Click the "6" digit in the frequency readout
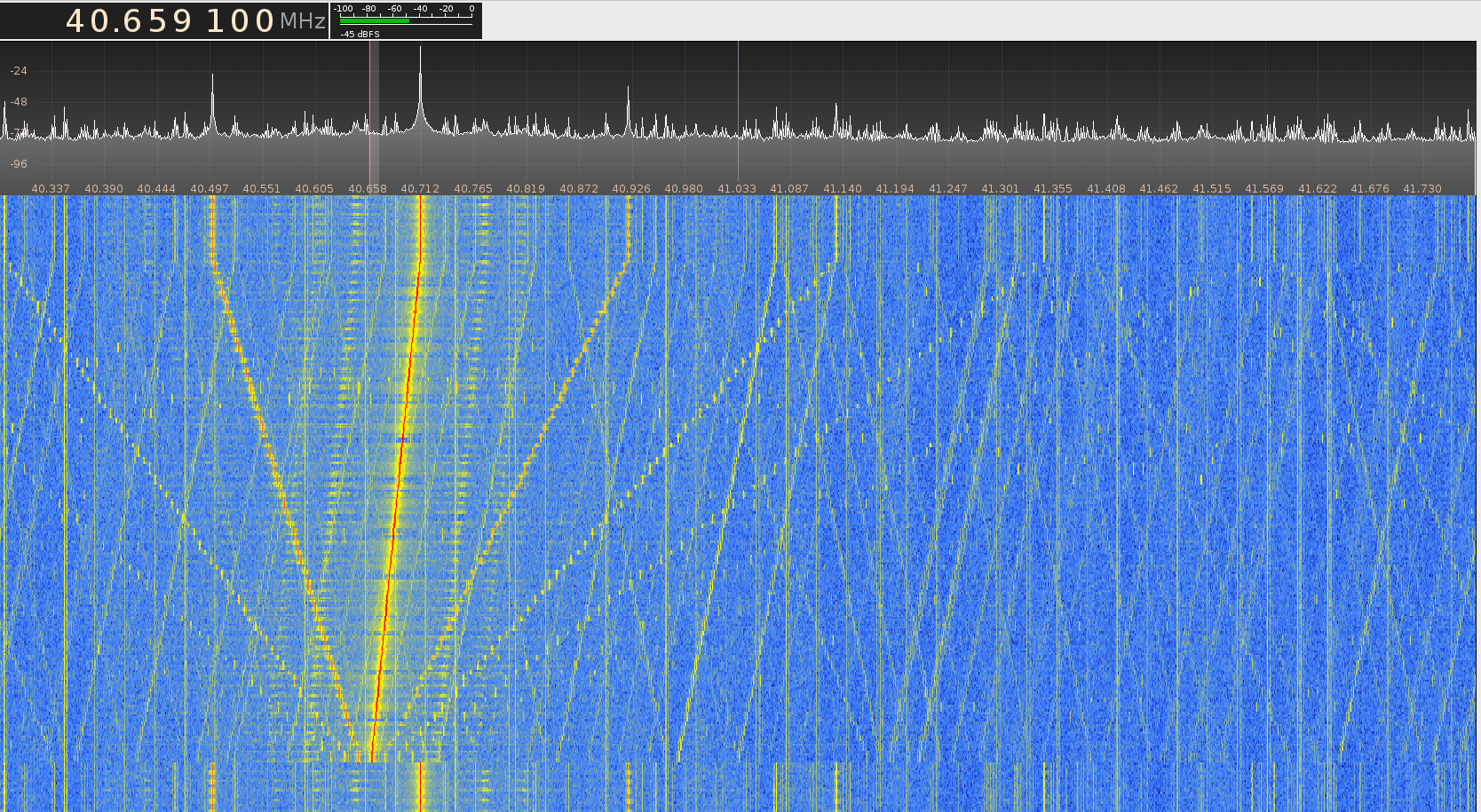 point(130,21)
